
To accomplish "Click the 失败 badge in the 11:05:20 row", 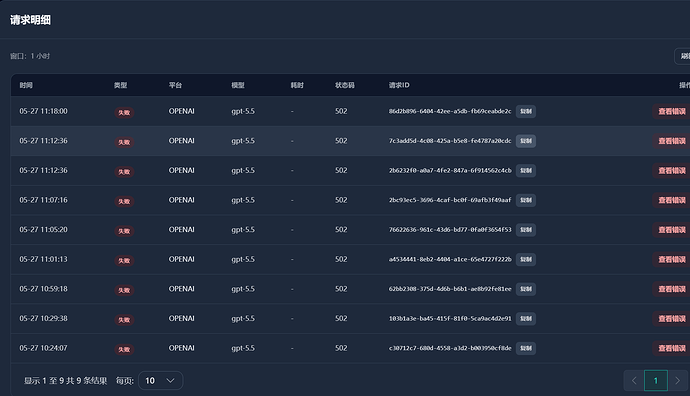I will 124,231.
